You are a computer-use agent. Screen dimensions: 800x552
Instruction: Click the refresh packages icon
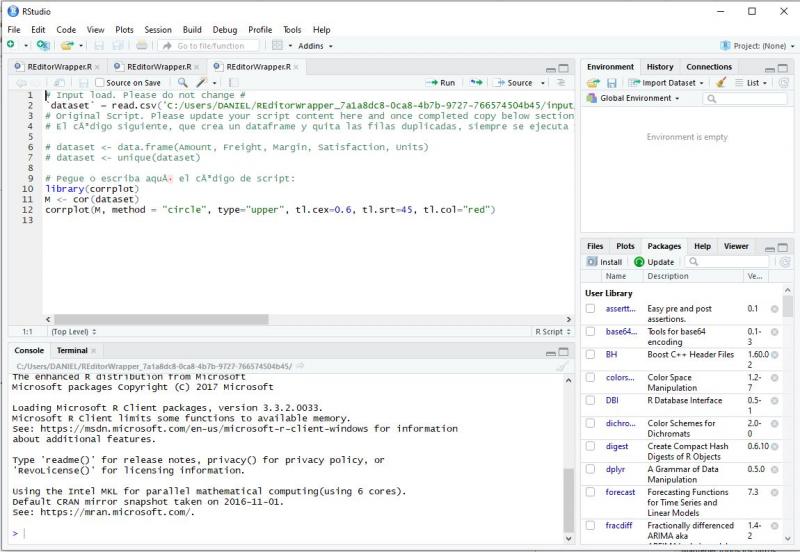pyautogui.click(x=785, y=262)
